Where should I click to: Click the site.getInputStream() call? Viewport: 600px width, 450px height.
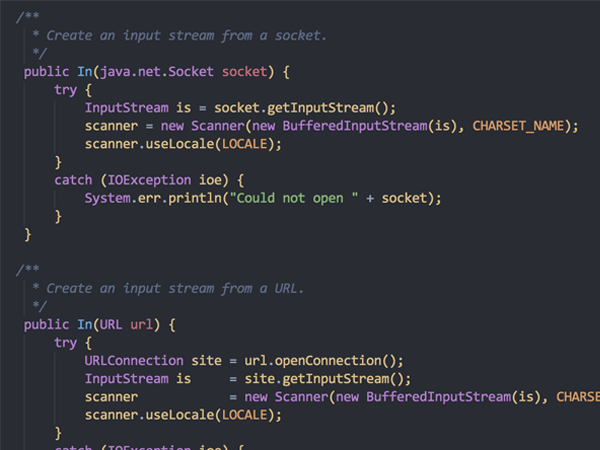coord(328,379)
